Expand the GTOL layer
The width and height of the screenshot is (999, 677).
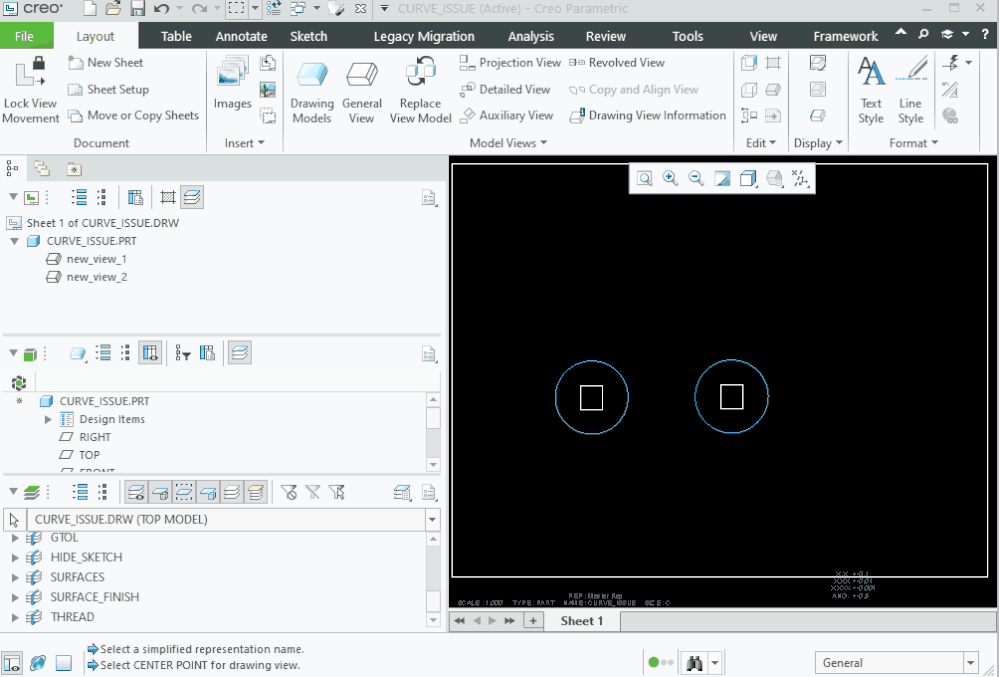coord(15,538)
